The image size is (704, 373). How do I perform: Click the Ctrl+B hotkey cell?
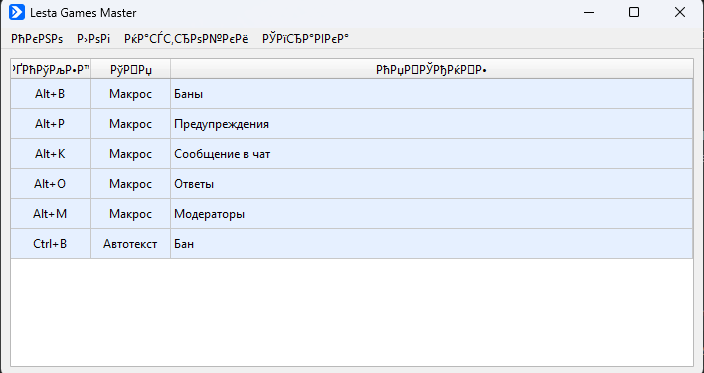coord(51,244)
